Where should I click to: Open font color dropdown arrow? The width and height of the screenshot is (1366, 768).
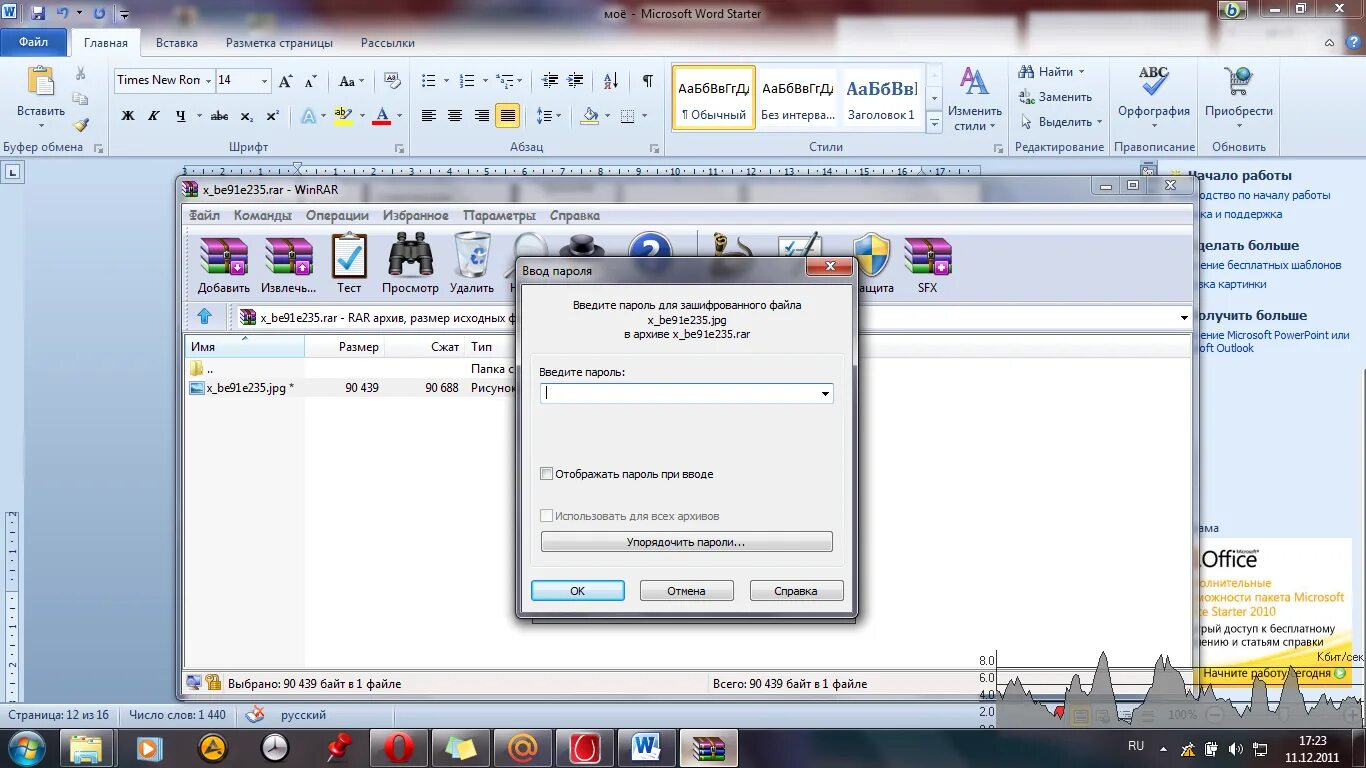click(399, 116)
